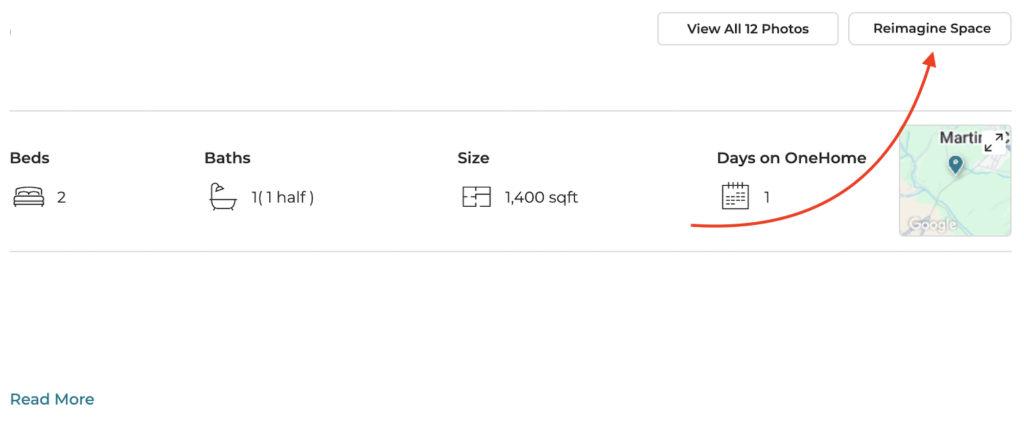Click the Google logo on the map
Screen dimensions: 1024x427
point(933,225)
